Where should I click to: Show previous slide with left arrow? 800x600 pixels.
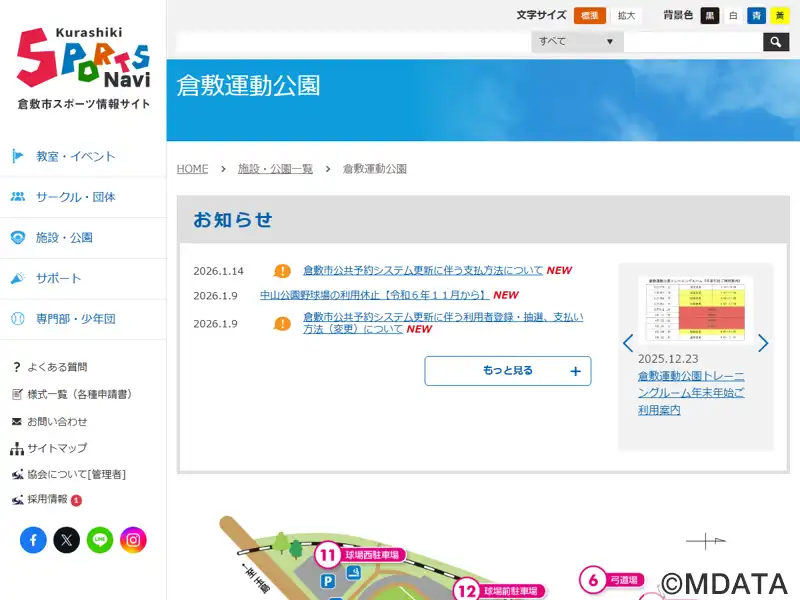pyautogui.click(x=628, y=343)
